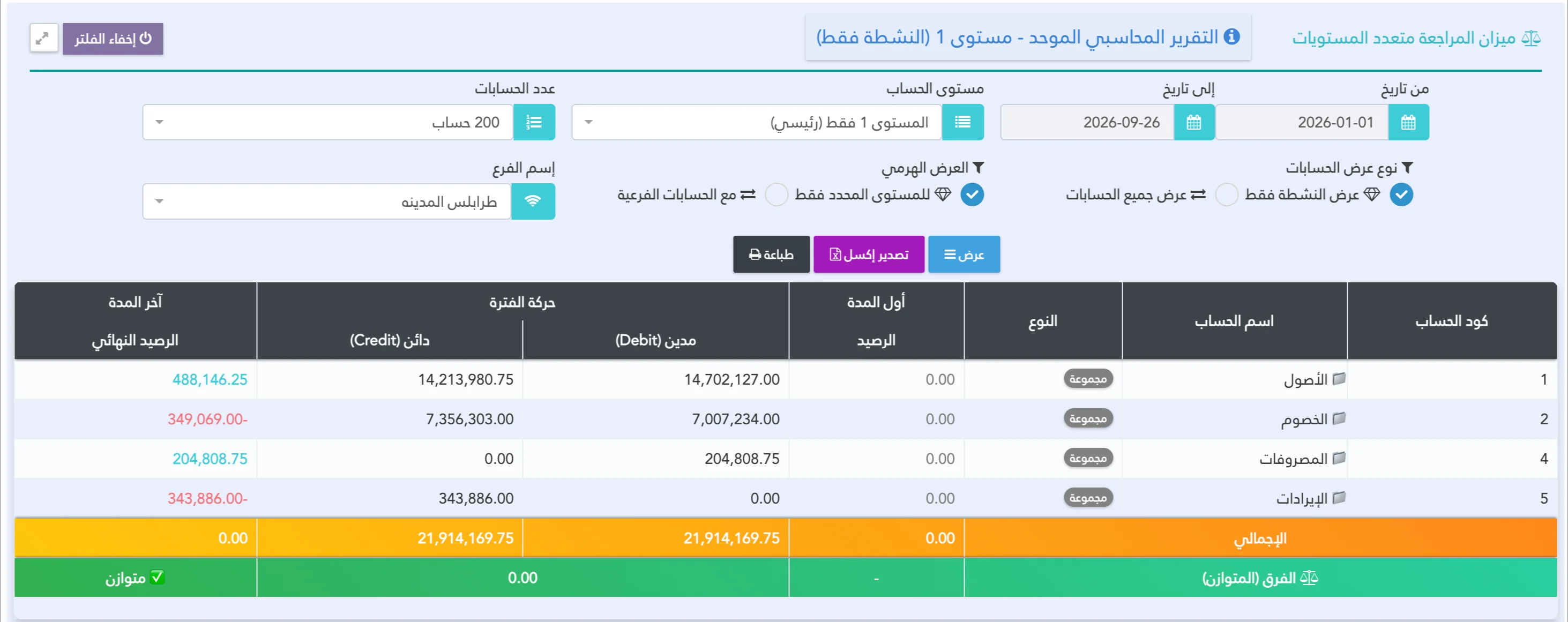1568x622 pixels.
Task: Click the مجموعة badge in الأصول row
Action: click(1088, 379)
